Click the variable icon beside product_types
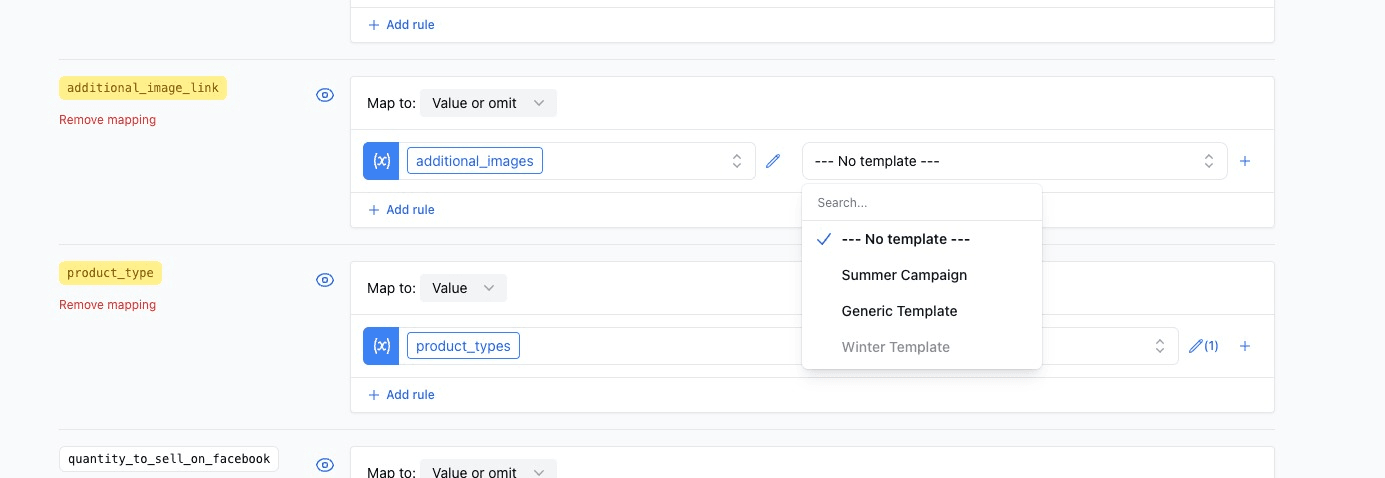 coord(381,346)
